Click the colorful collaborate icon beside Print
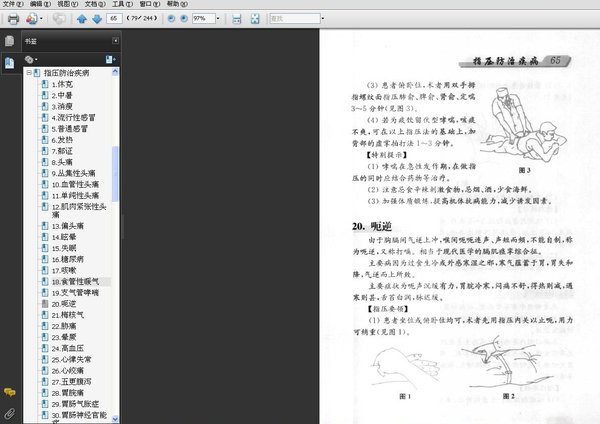Screen dimensions: 600x424 (x=33, y=18)
